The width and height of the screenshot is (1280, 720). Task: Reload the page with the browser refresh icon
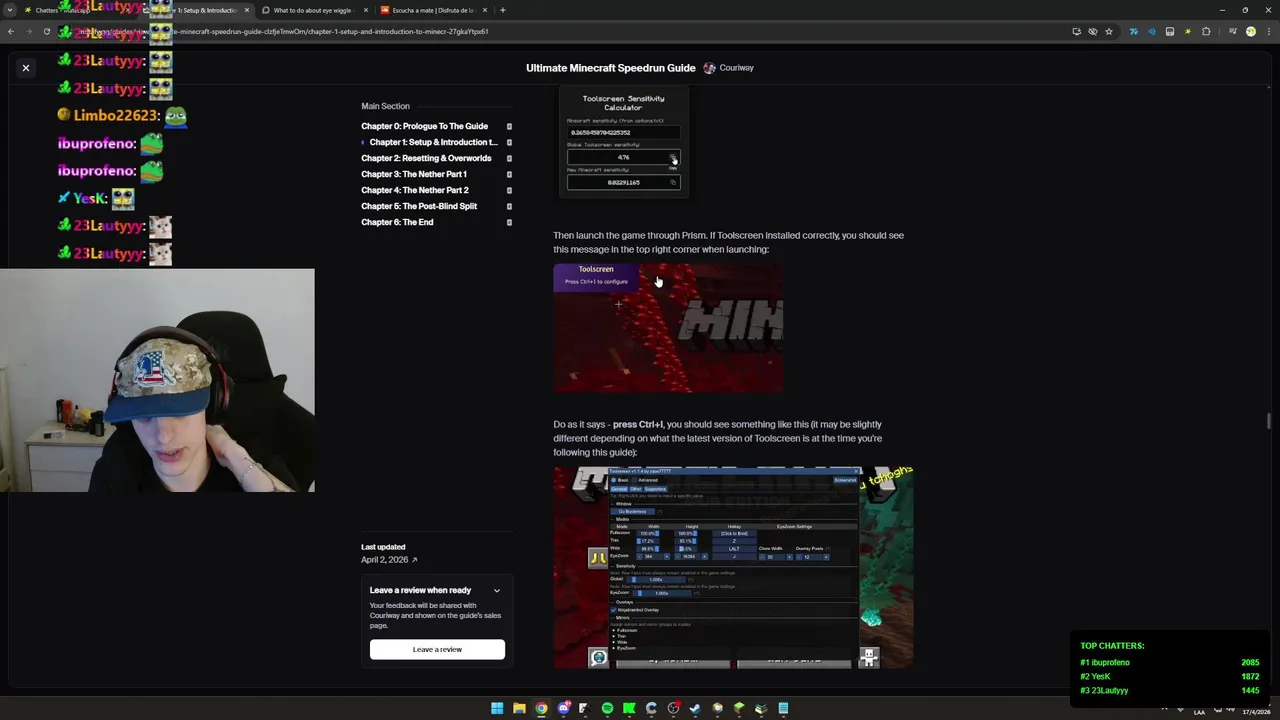point(46,31)
